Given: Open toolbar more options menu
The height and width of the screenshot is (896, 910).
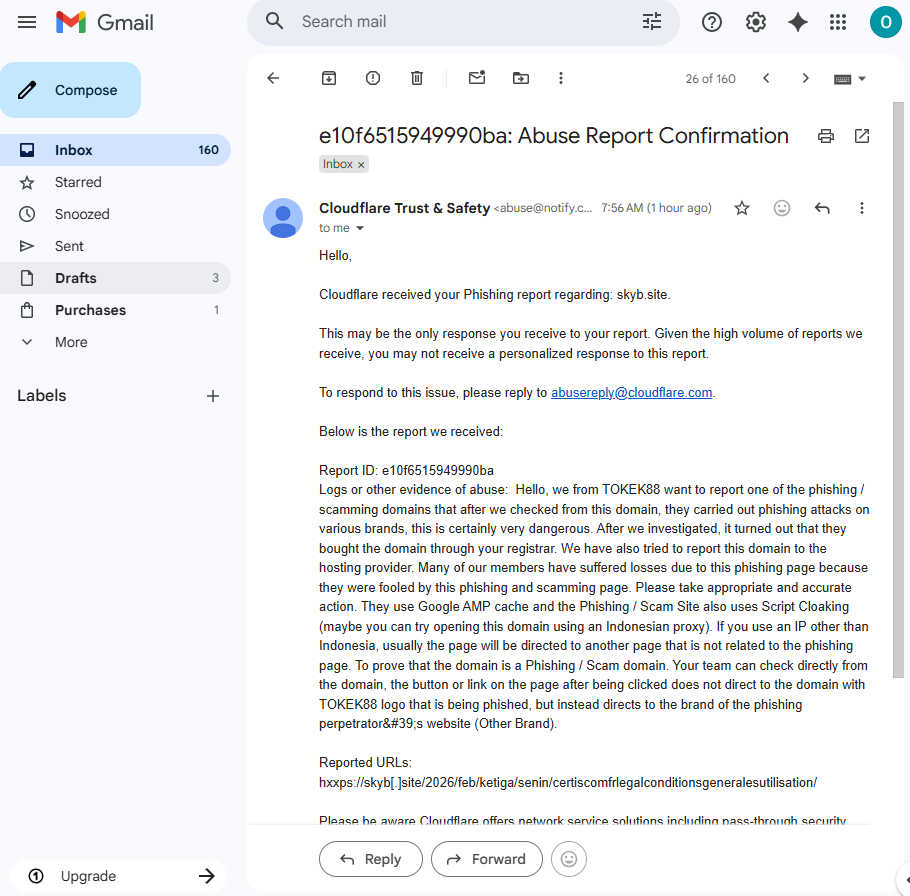Looking at the screenshot, I should coord(561,78).
